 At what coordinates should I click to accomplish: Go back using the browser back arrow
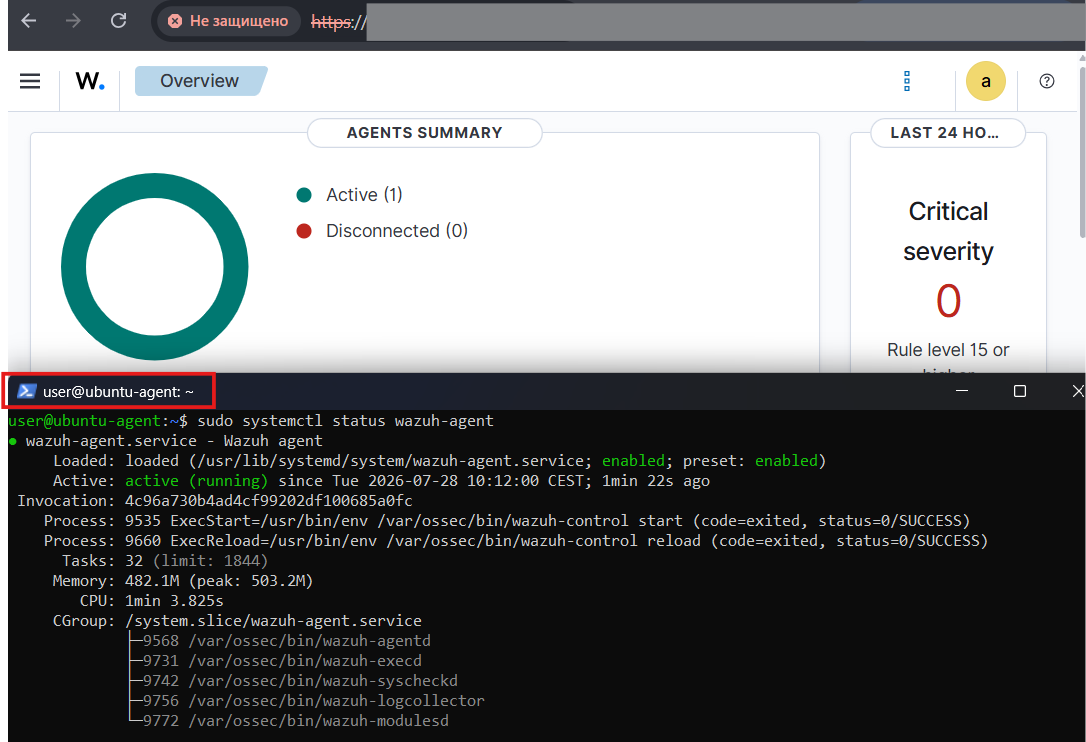[28, 21]
